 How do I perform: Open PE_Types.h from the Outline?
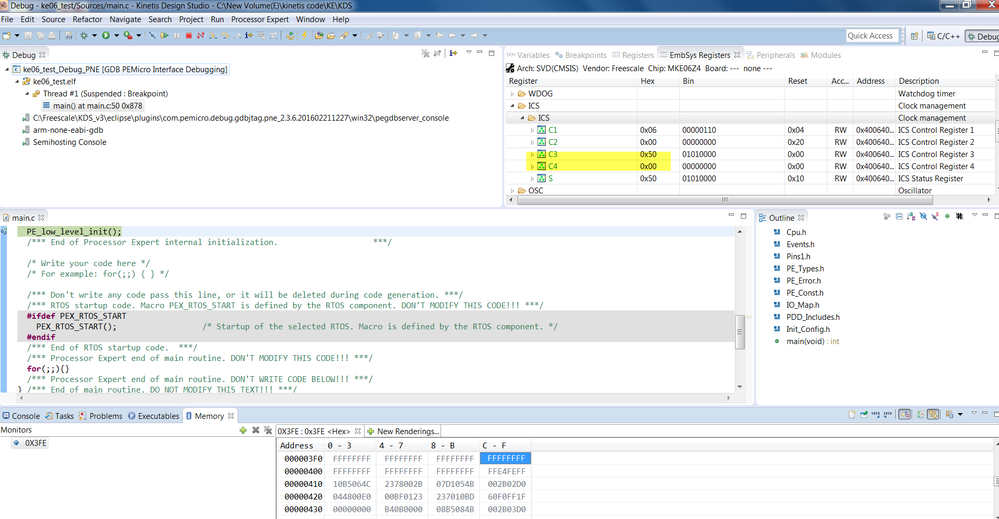[804, 268]
